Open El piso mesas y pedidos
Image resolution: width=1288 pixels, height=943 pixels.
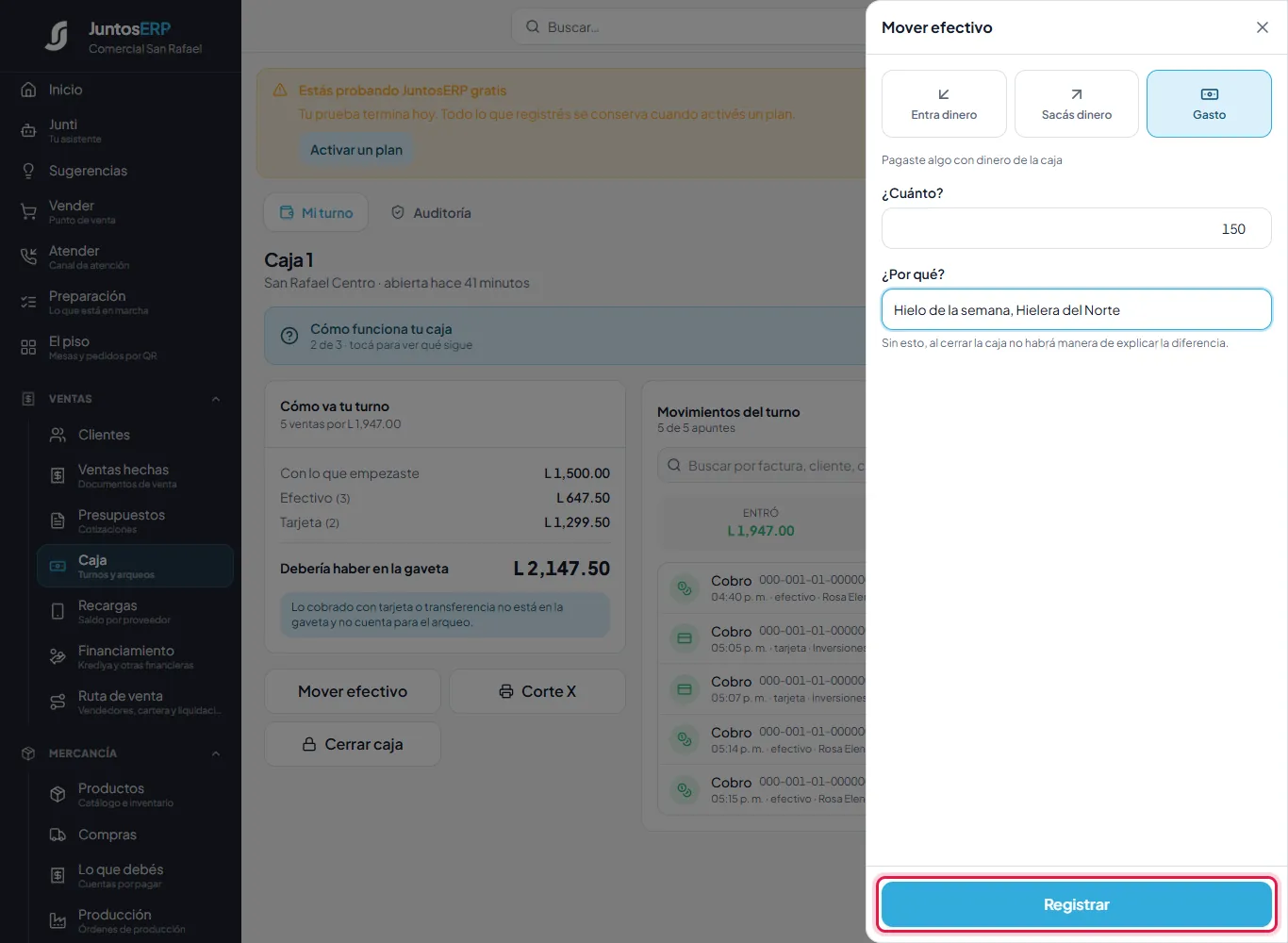pos(121,348)
